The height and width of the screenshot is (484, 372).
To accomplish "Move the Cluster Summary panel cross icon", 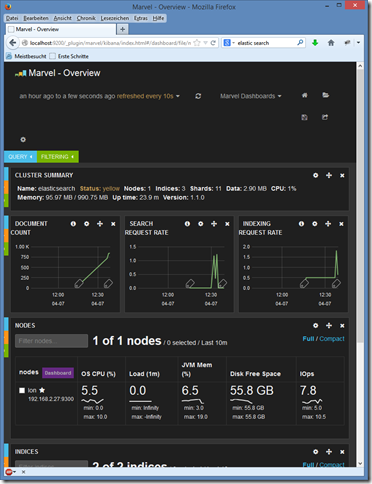I will [329, 175].
